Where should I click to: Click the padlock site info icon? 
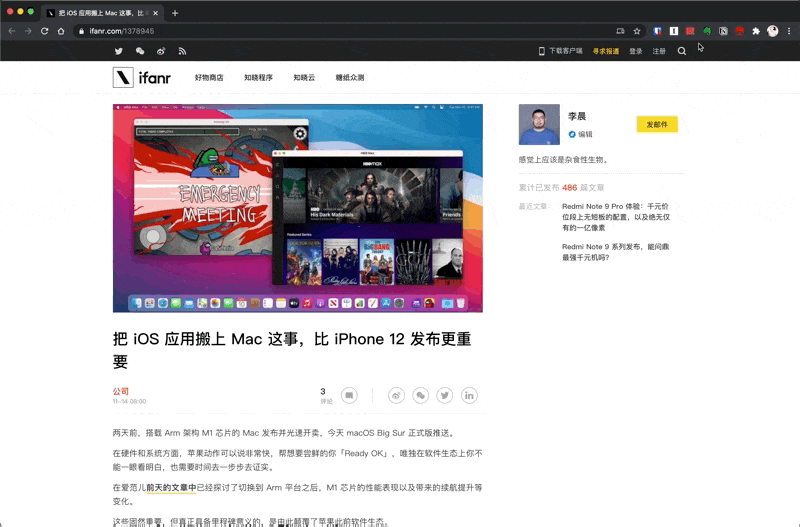(x=81, y=31)
